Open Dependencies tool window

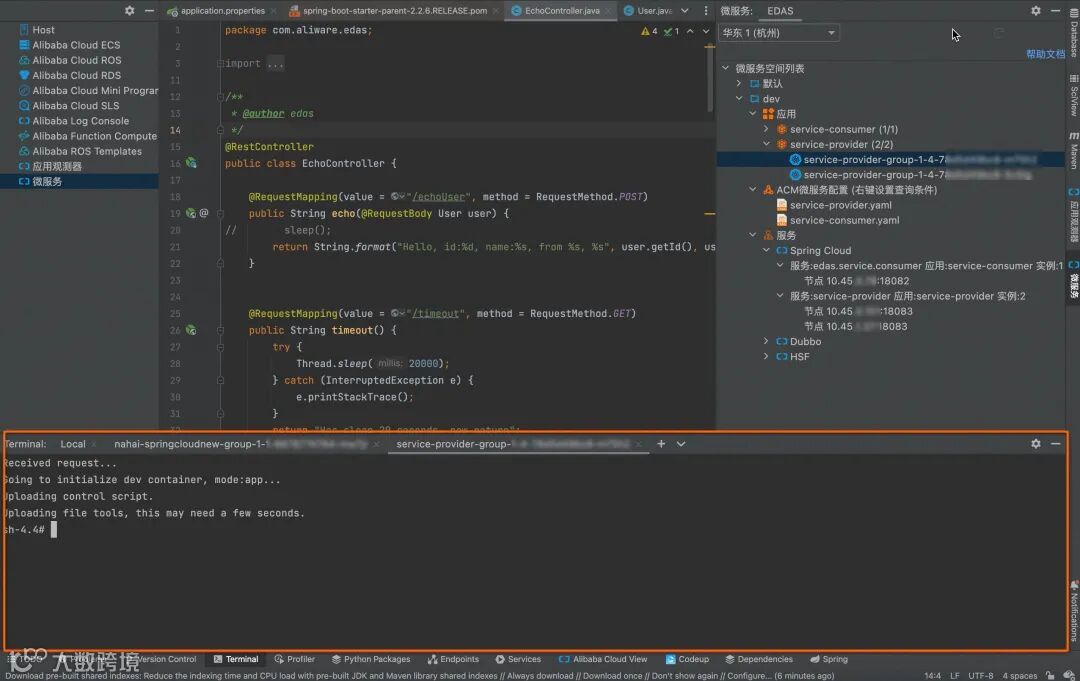tap(758, 659)
